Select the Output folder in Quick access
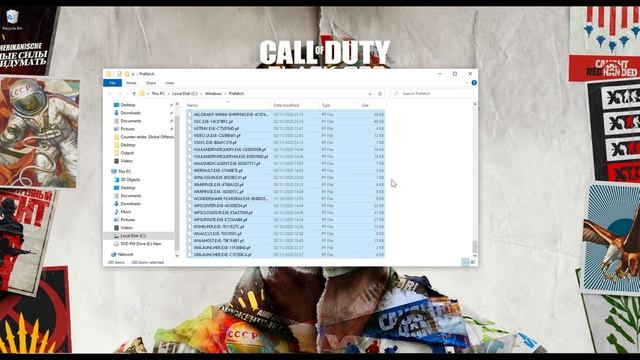 tap(124, 153)
